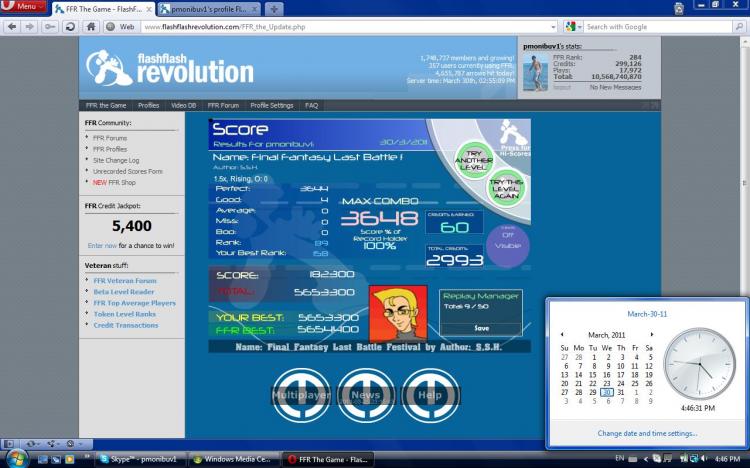Image resolution: width=750 pixels, height=468 pixels.
Task: Open the Token Level Ranks link
Action: [x=124, y=314]
